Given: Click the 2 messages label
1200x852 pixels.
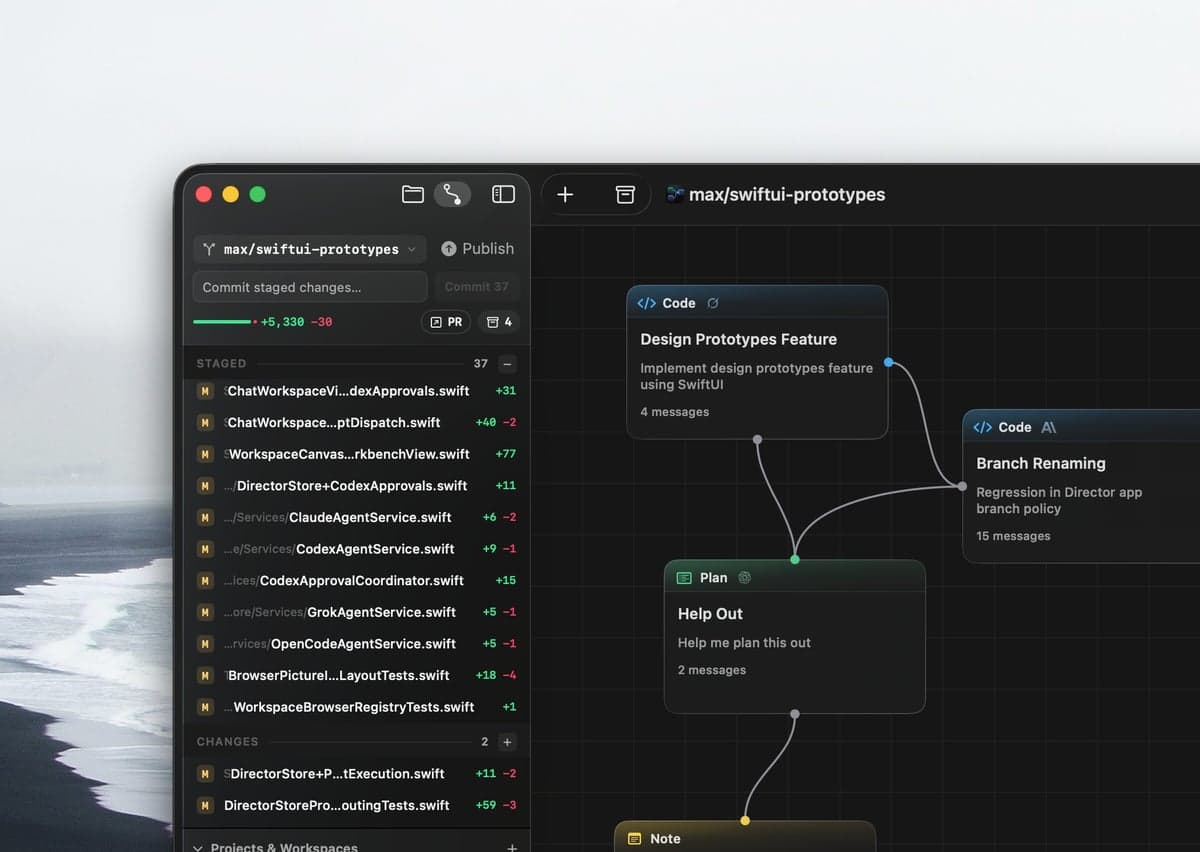Looking at the screenshot, I should click(x=712, y=670).
